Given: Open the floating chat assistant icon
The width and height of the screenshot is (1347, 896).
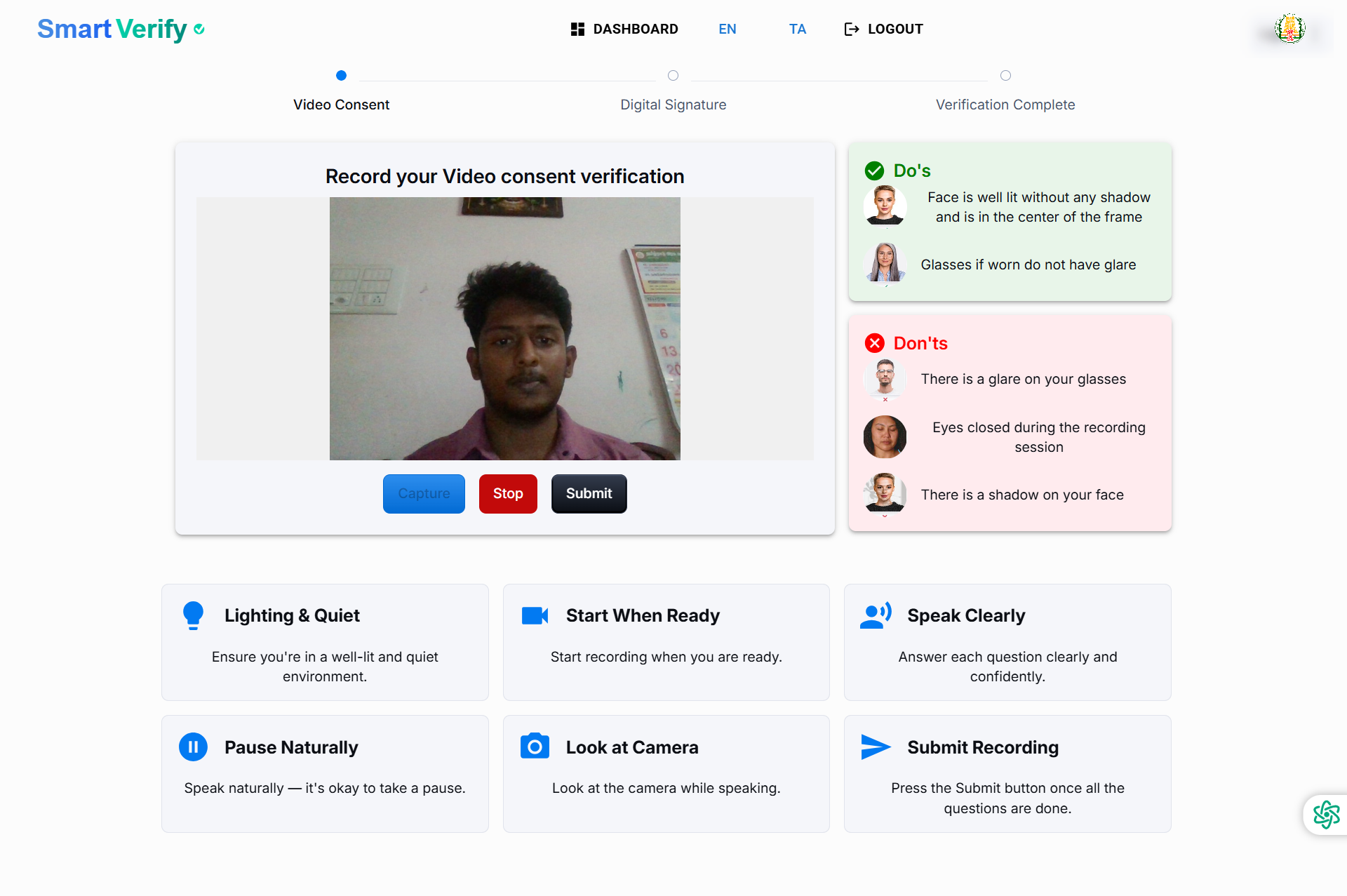Looking at the screenshot, I should click(1326, 815).
